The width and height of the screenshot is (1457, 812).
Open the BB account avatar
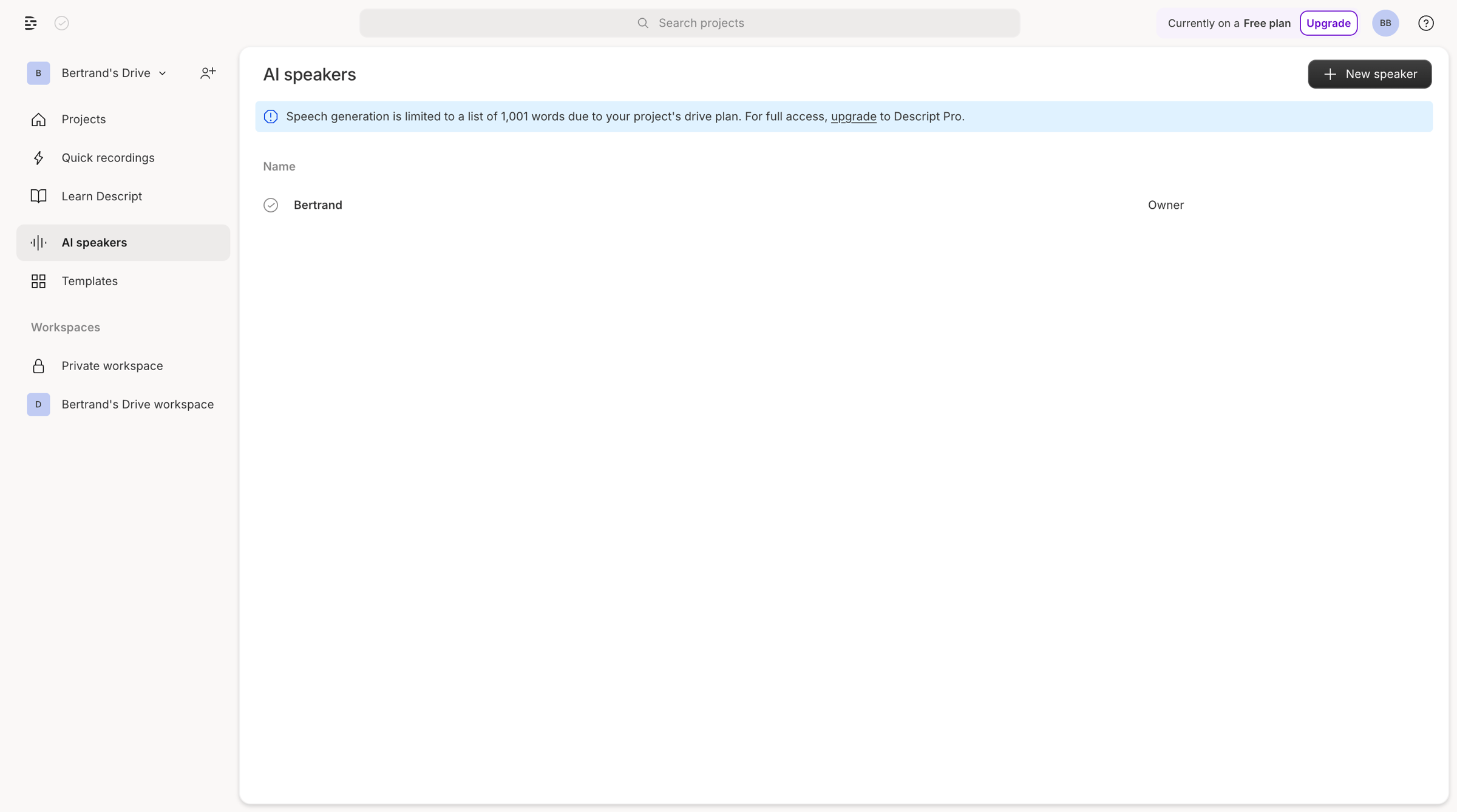click(1385, 23)
